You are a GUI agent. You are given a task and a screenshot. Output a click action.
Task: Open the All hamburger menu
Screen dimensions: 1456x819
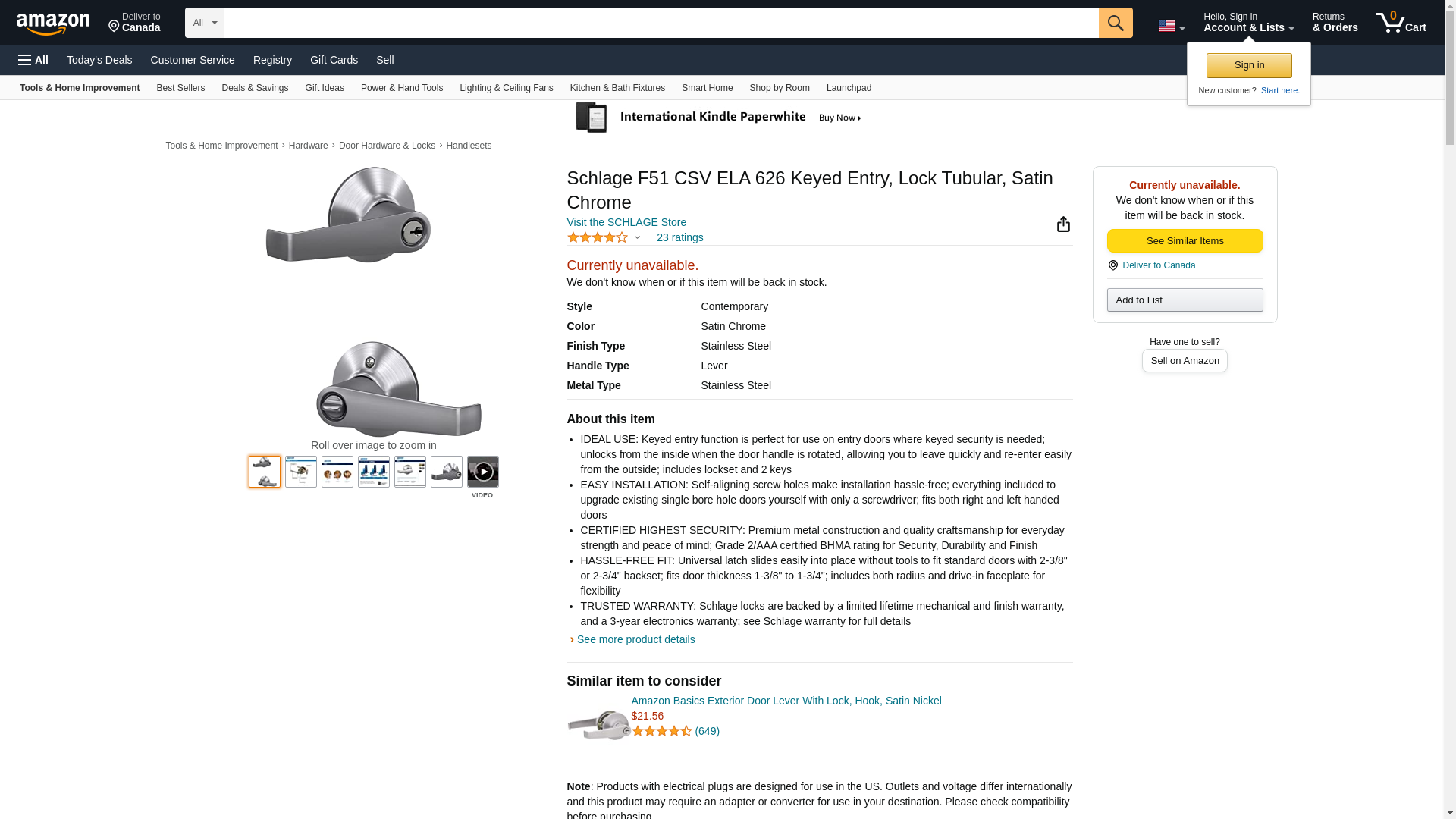(33, 60)
